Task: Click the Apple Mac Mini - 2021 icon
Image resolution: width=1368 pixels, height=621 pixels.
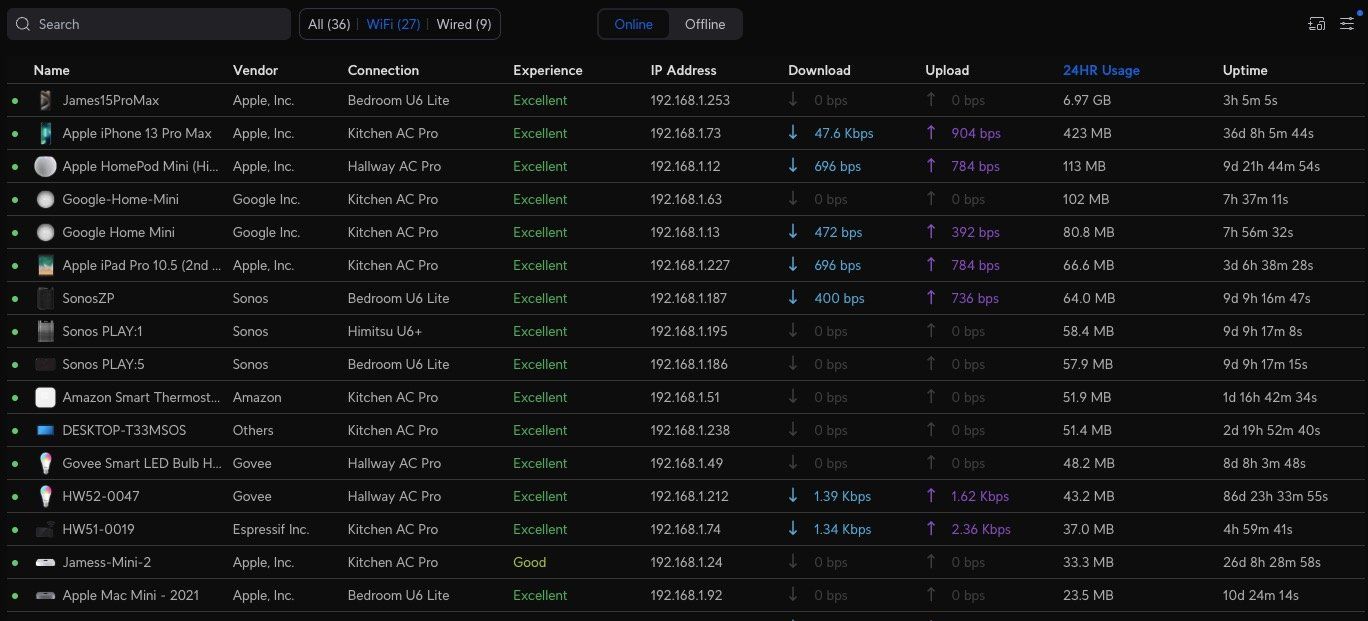Action: click(x=45, y=595)
